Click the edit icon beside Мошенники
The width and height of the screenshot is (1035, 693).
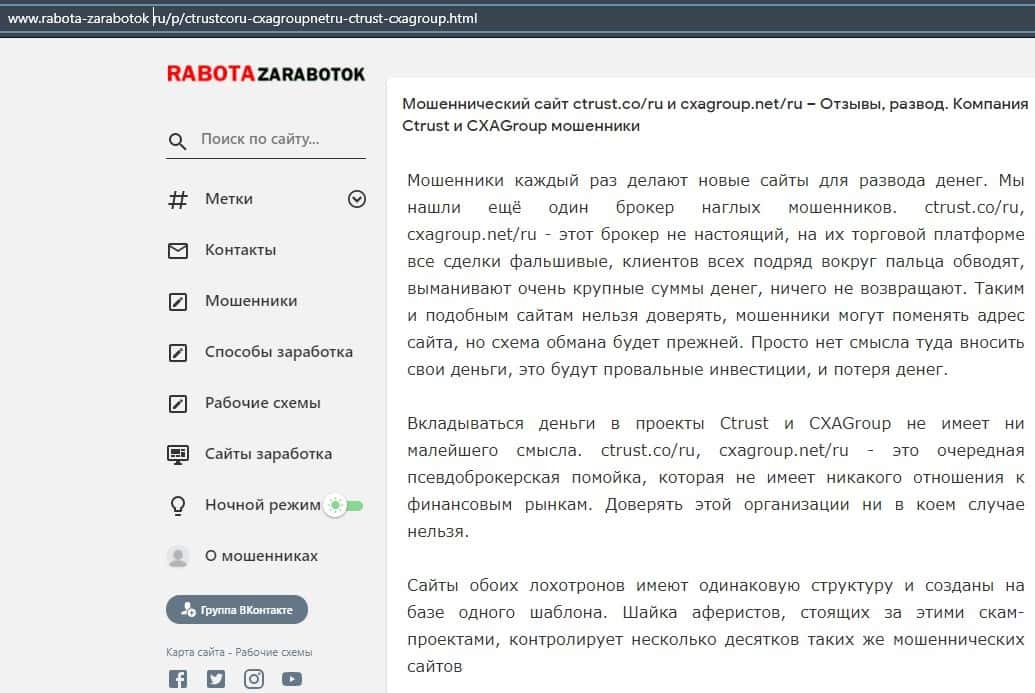point(178,302)
